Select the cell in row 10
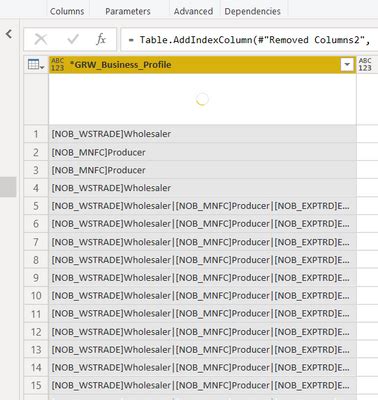378x400 pixels. pyautogui.click(x=202, y=296)
